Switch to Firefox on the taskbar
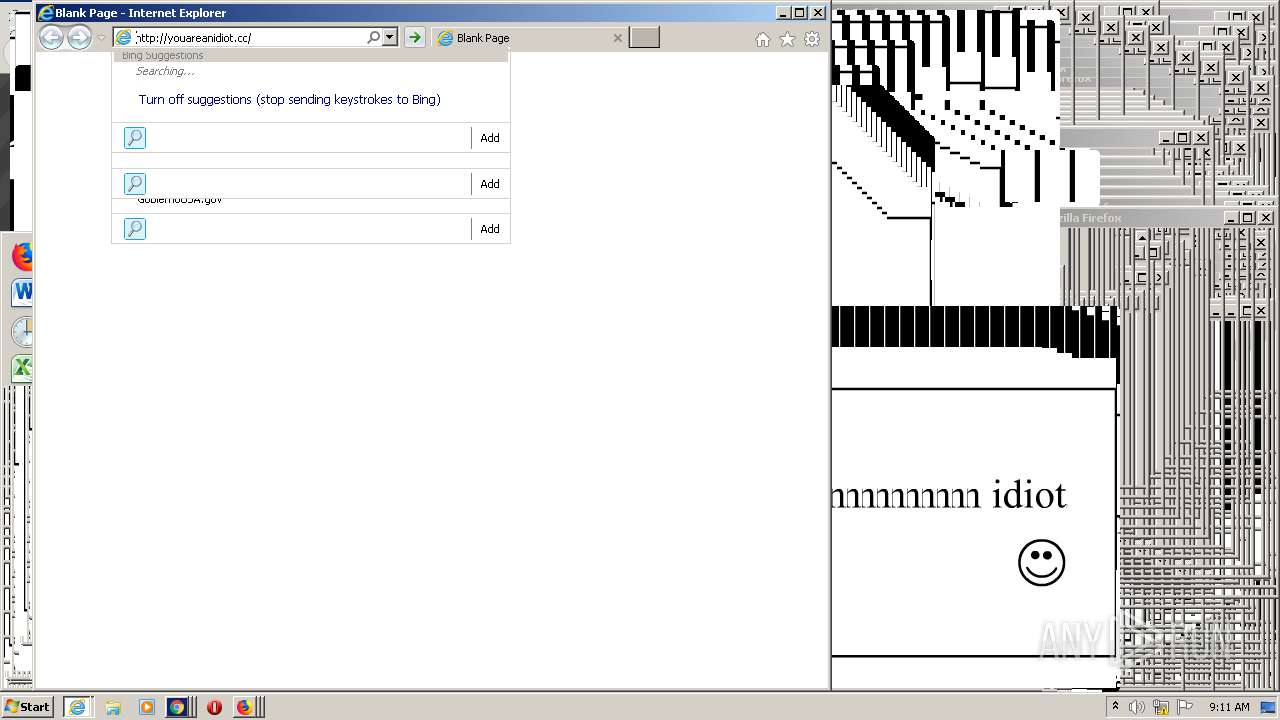Image resolution: width=1280 pixels, height=720 pixels. coord(244,707)
